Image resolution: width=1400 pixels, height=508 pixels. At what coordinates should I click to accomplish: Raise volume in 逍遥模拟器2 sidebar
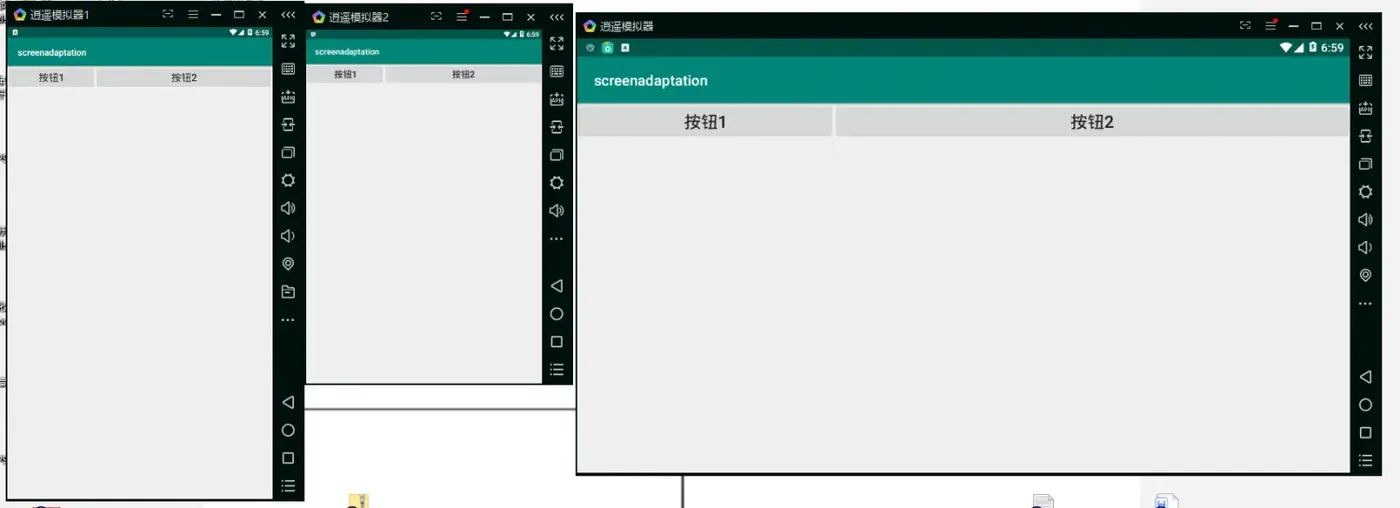click(x=557, y=210)
